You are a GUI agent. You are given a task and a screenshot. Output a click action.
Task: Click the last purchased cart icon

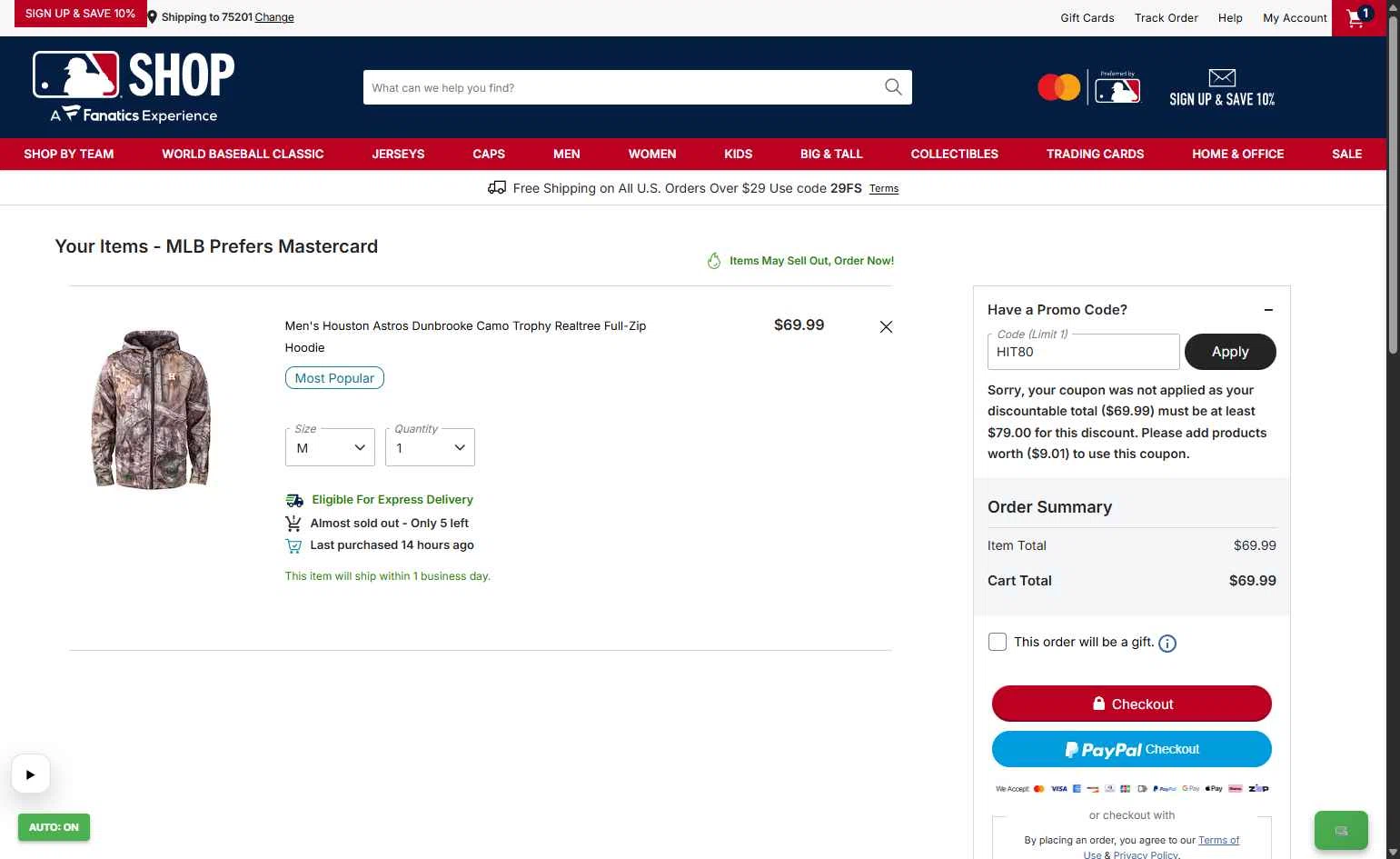coord(293,546)
